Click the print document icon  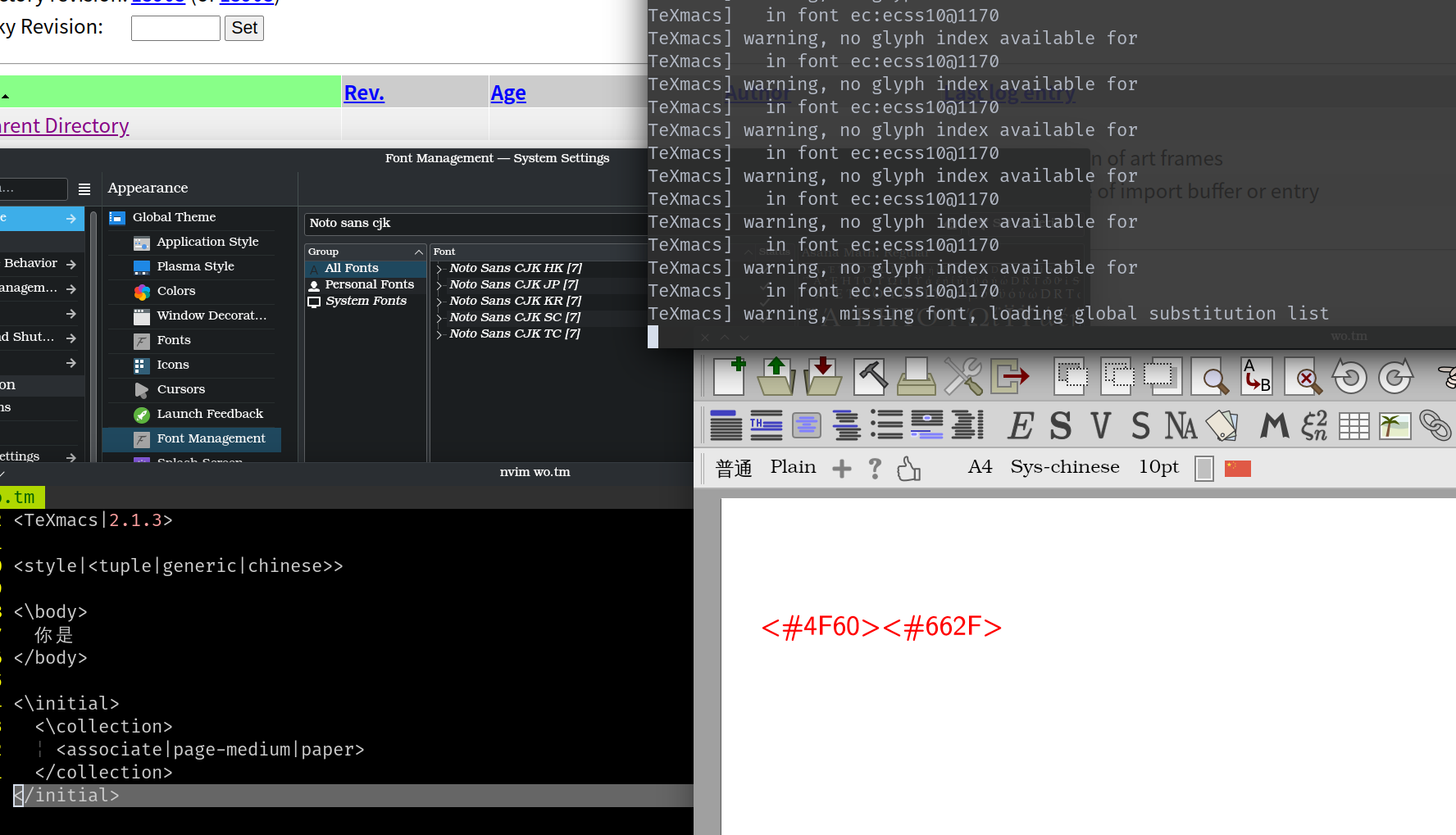(x=916, y=376)
